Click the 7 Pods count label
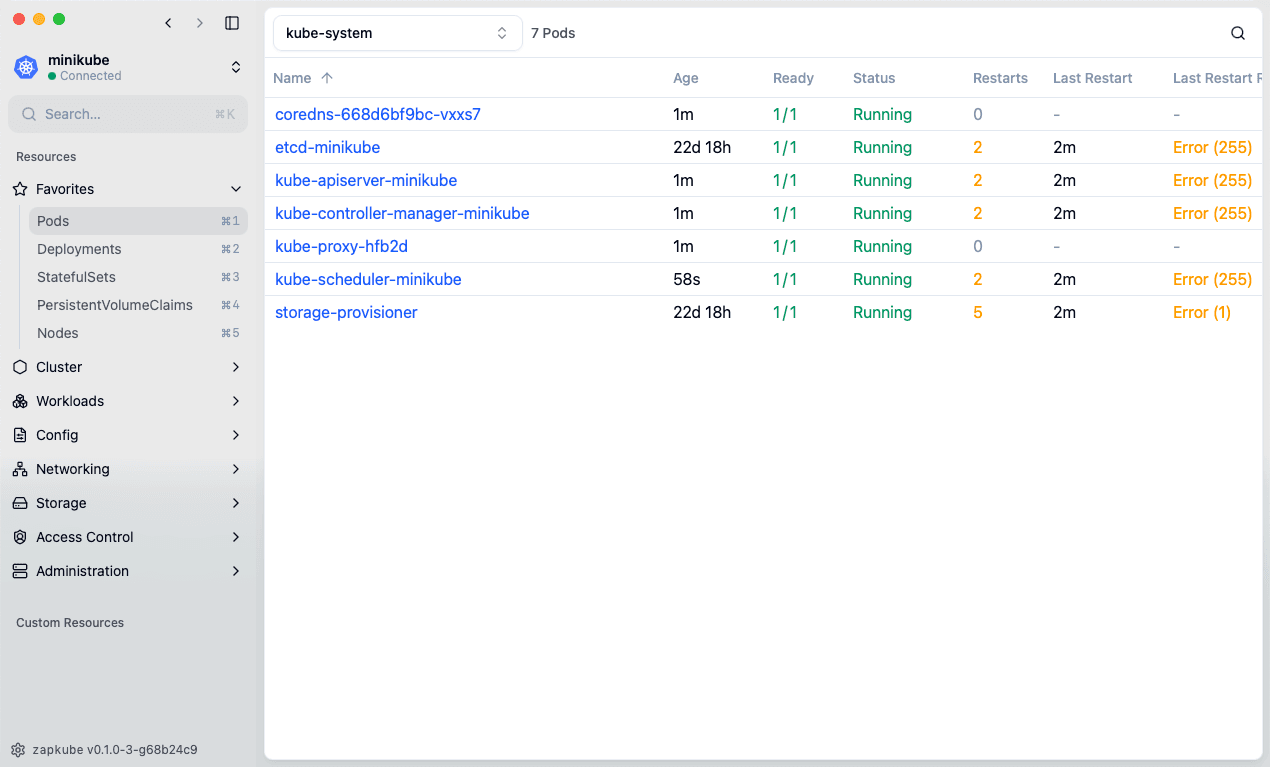The image size is (1270, 767). [553, 33]
